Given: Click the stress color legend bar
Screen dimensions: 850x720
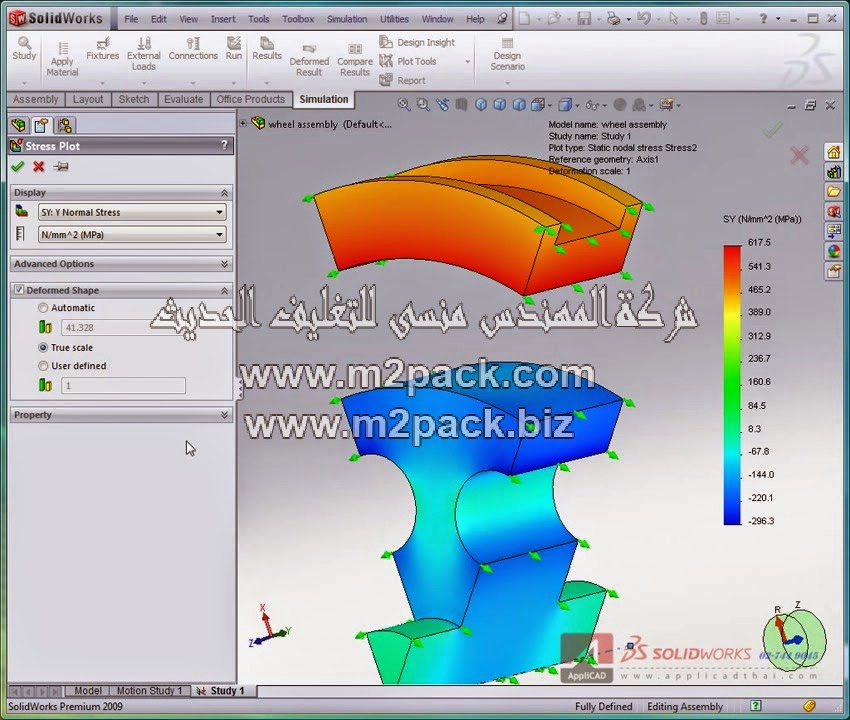Looking at the screenshot, I should [732, 385].
